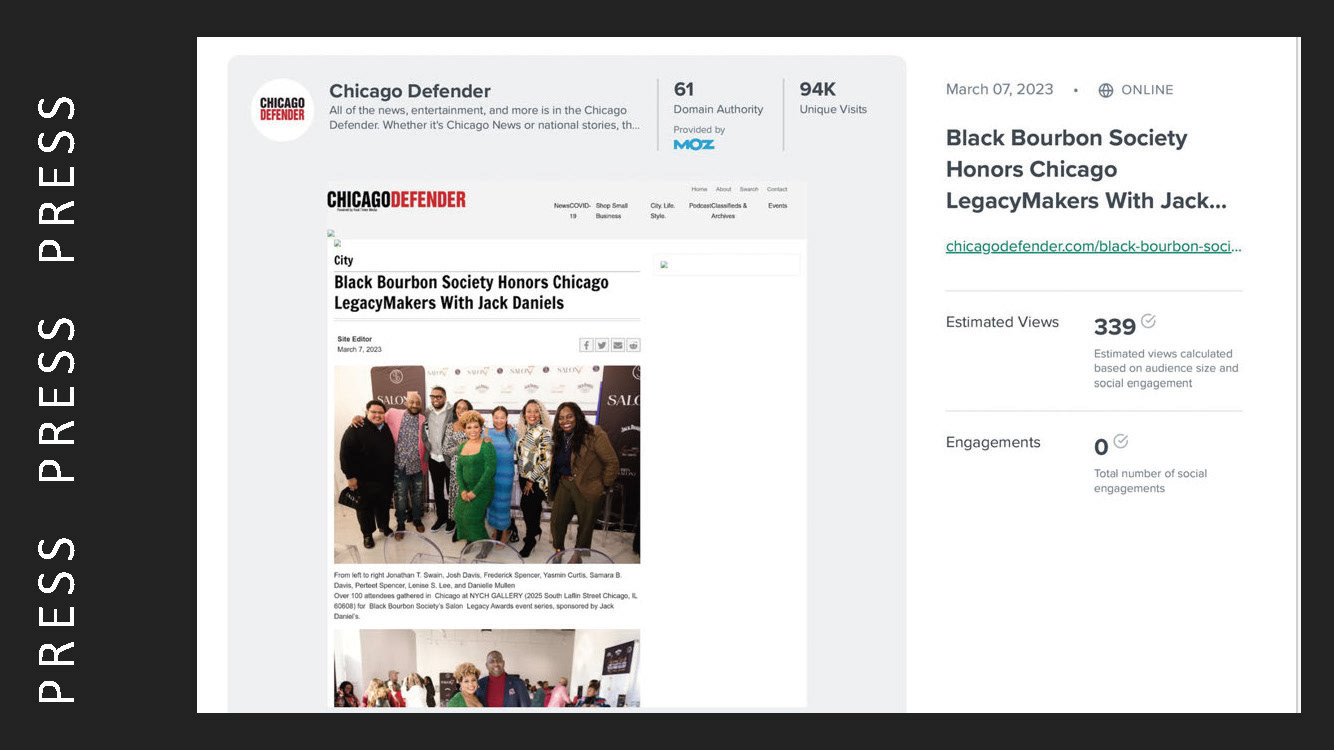Click the photo caption starting From left to right
The height and width of the screenshot is (750, 1334).
pyautogui.click(x=478, y=580)
